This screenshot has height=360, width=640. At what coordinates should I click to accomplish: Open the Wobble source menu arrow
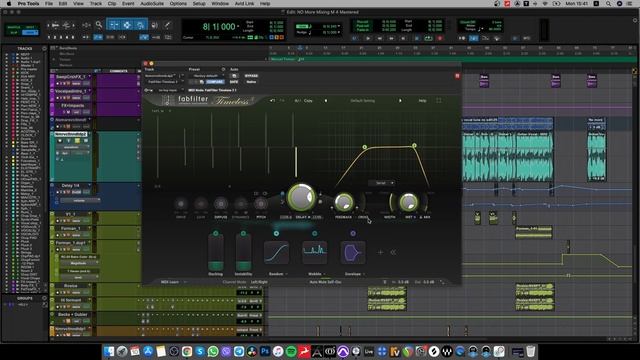[324, 274]
